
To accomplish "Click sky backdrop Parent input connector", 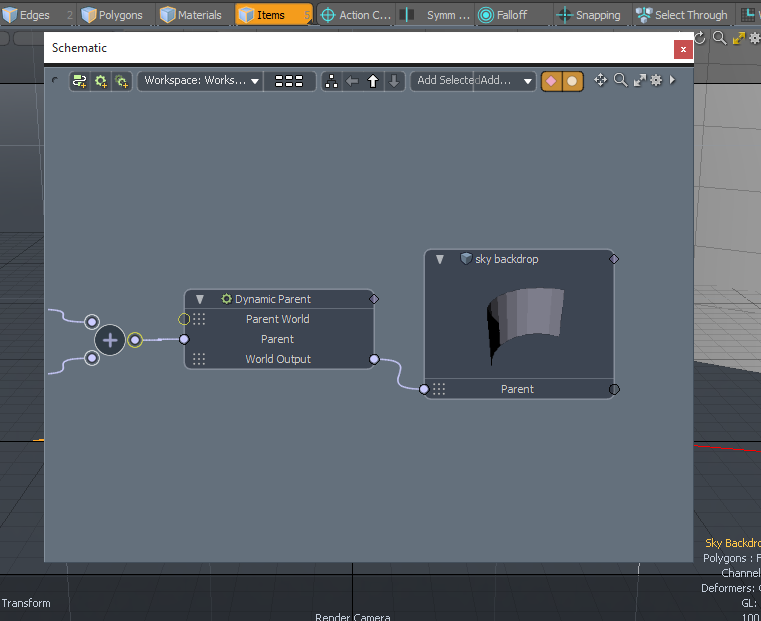I will tap(424, 389).
